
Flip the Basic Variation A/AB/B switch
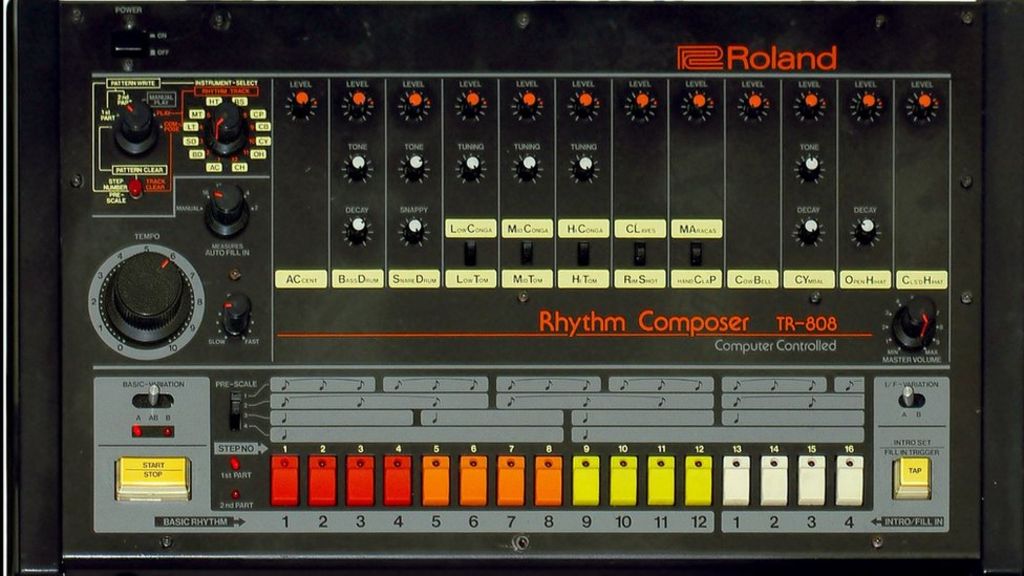tap(153, 398)
